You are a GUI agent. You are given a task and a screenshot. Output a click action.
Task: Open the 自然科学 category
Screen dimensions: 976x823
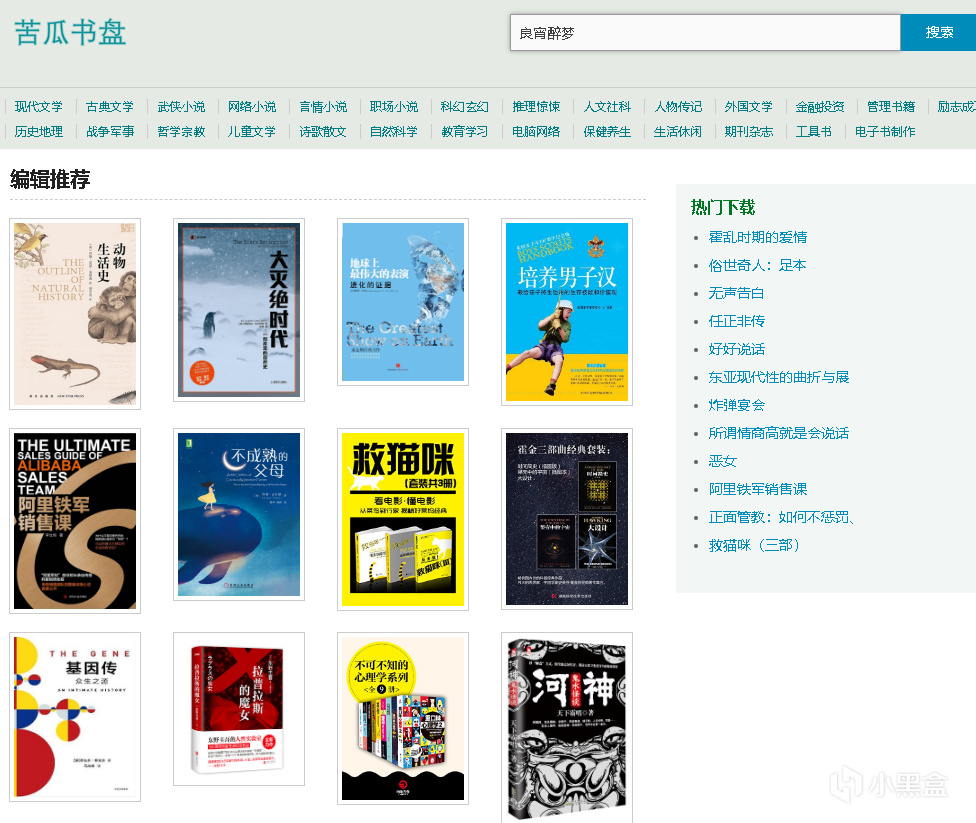coord(393,131)
